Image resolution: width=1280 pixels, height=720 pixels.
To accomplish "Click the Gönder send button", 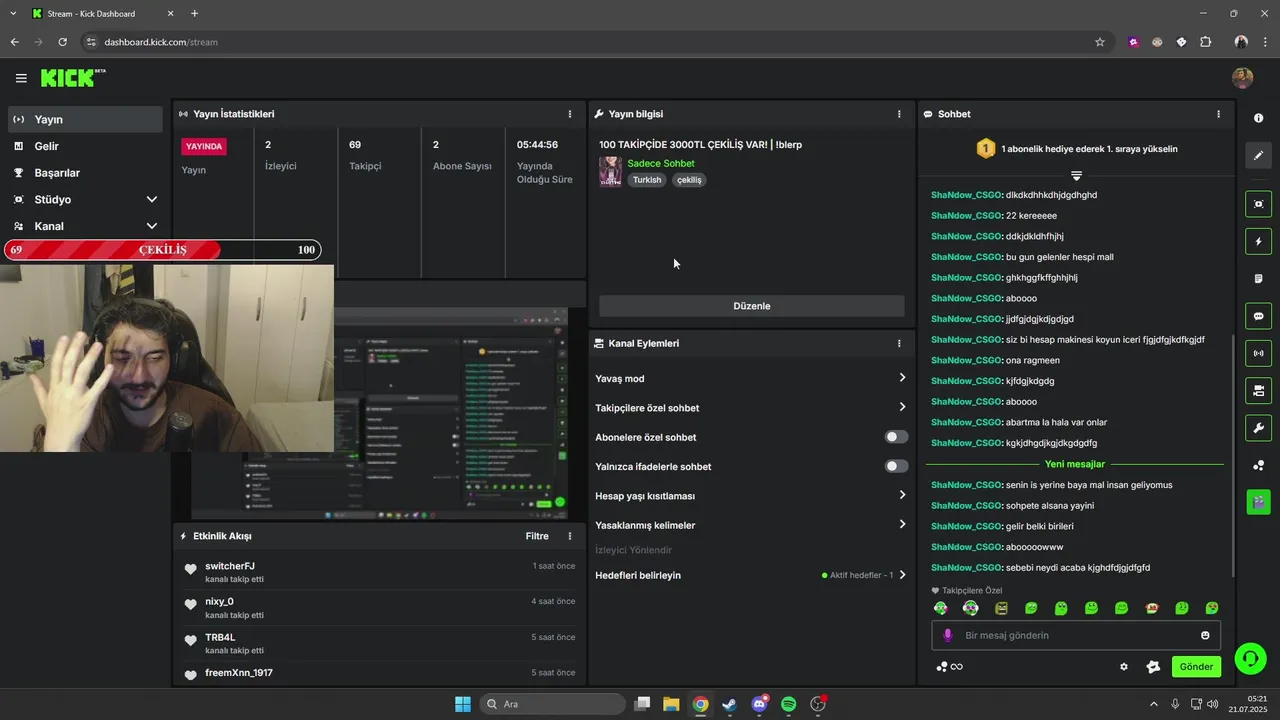I will [1196, 667].
